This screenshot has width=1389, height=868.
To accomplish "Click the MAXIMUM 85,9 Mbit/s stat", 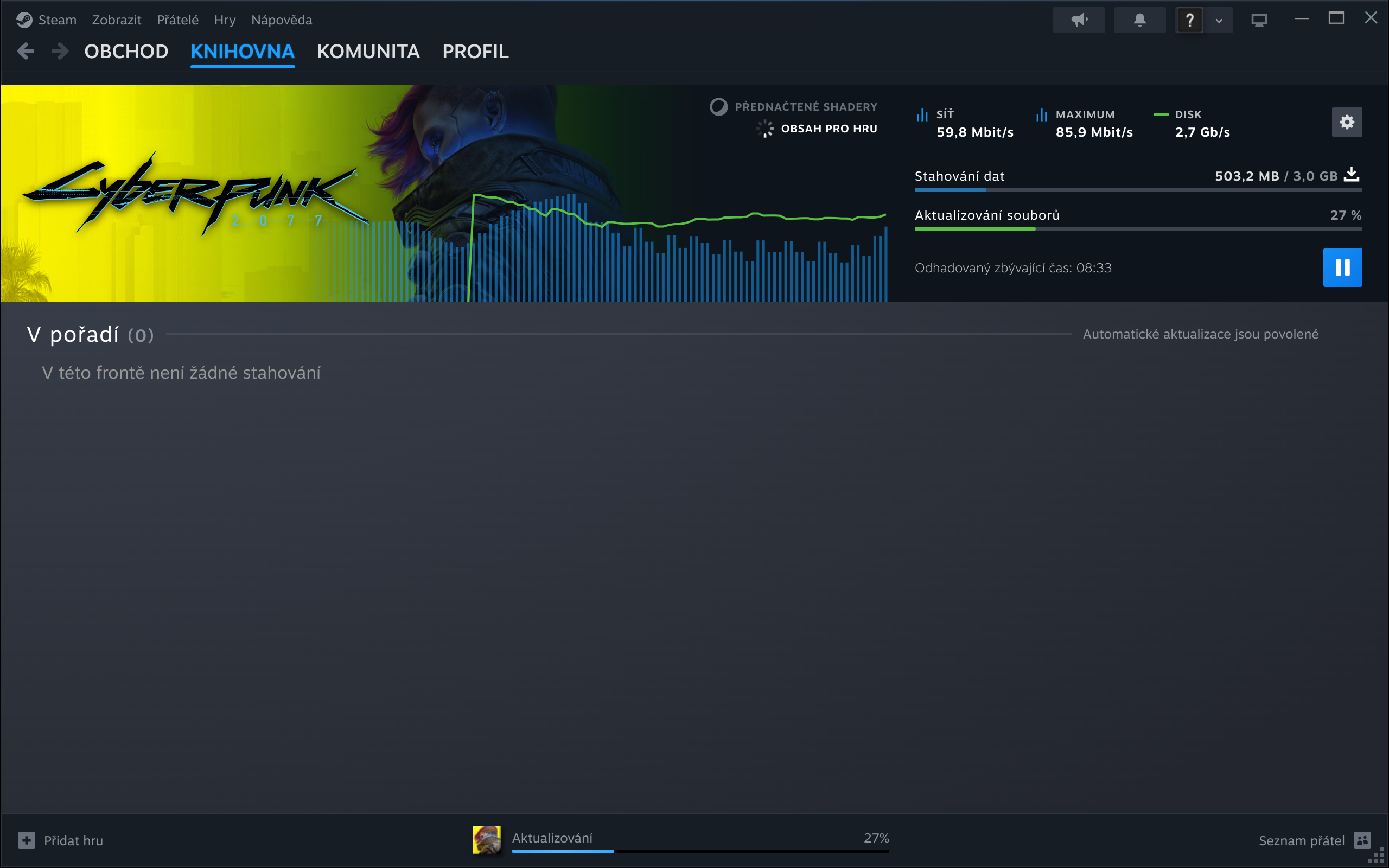I will tap(1085, 124).
